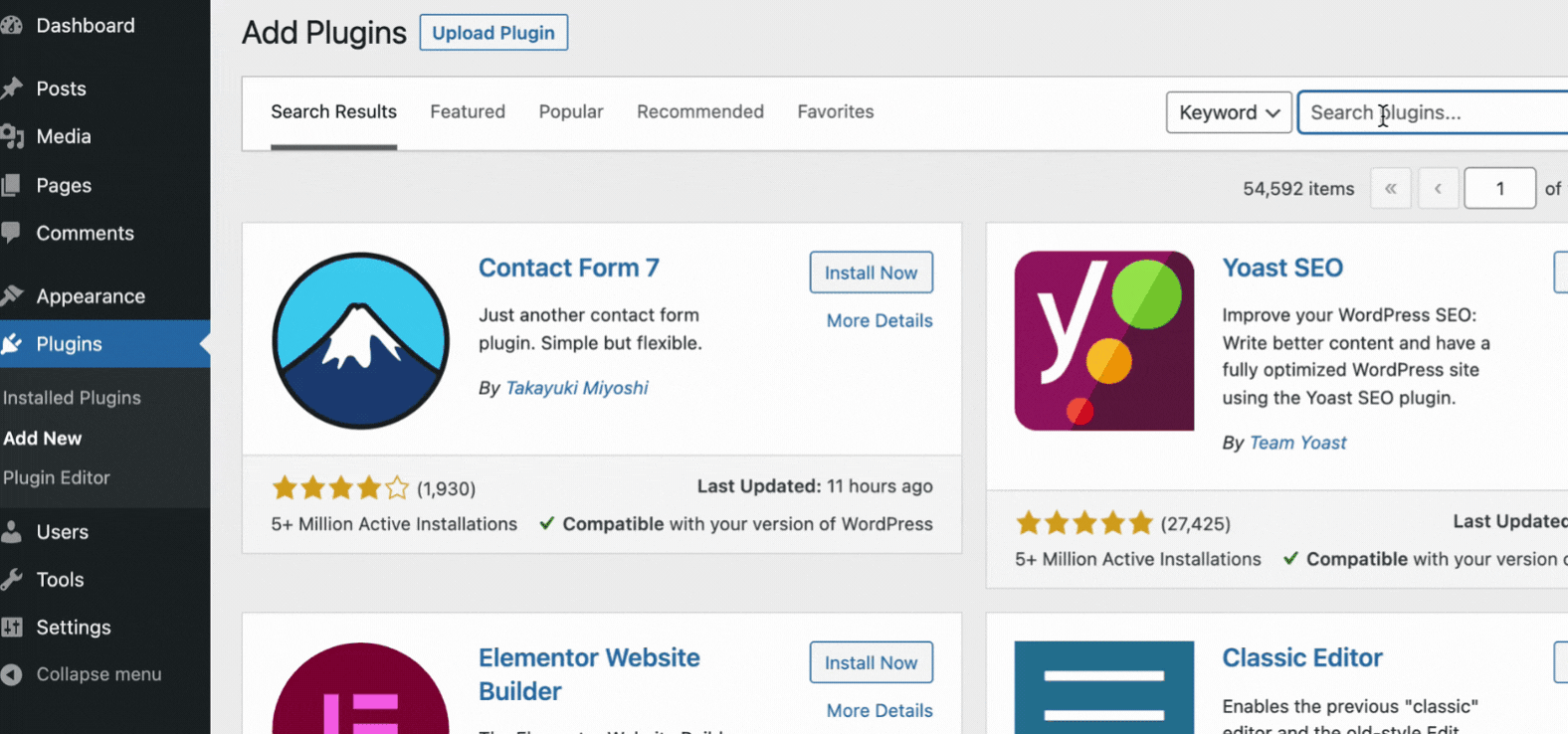The image size is (1568, 734).
Task: Switch to the Featured plugins tab
Action: [468, 111]
